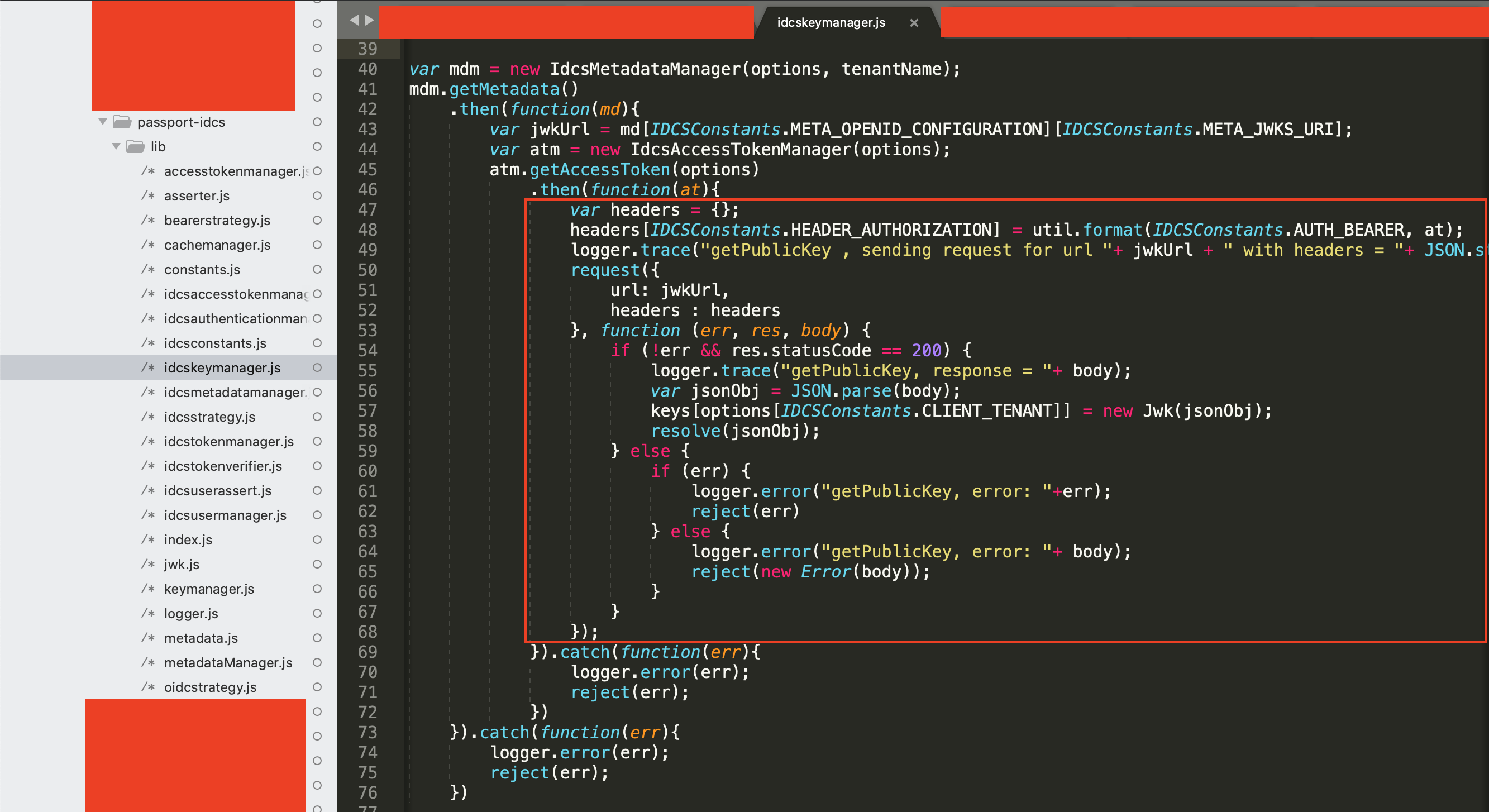1489x812 pixels.
Task: Click the JS file icon beside metadata.js
Action: [x=149, y=638]
